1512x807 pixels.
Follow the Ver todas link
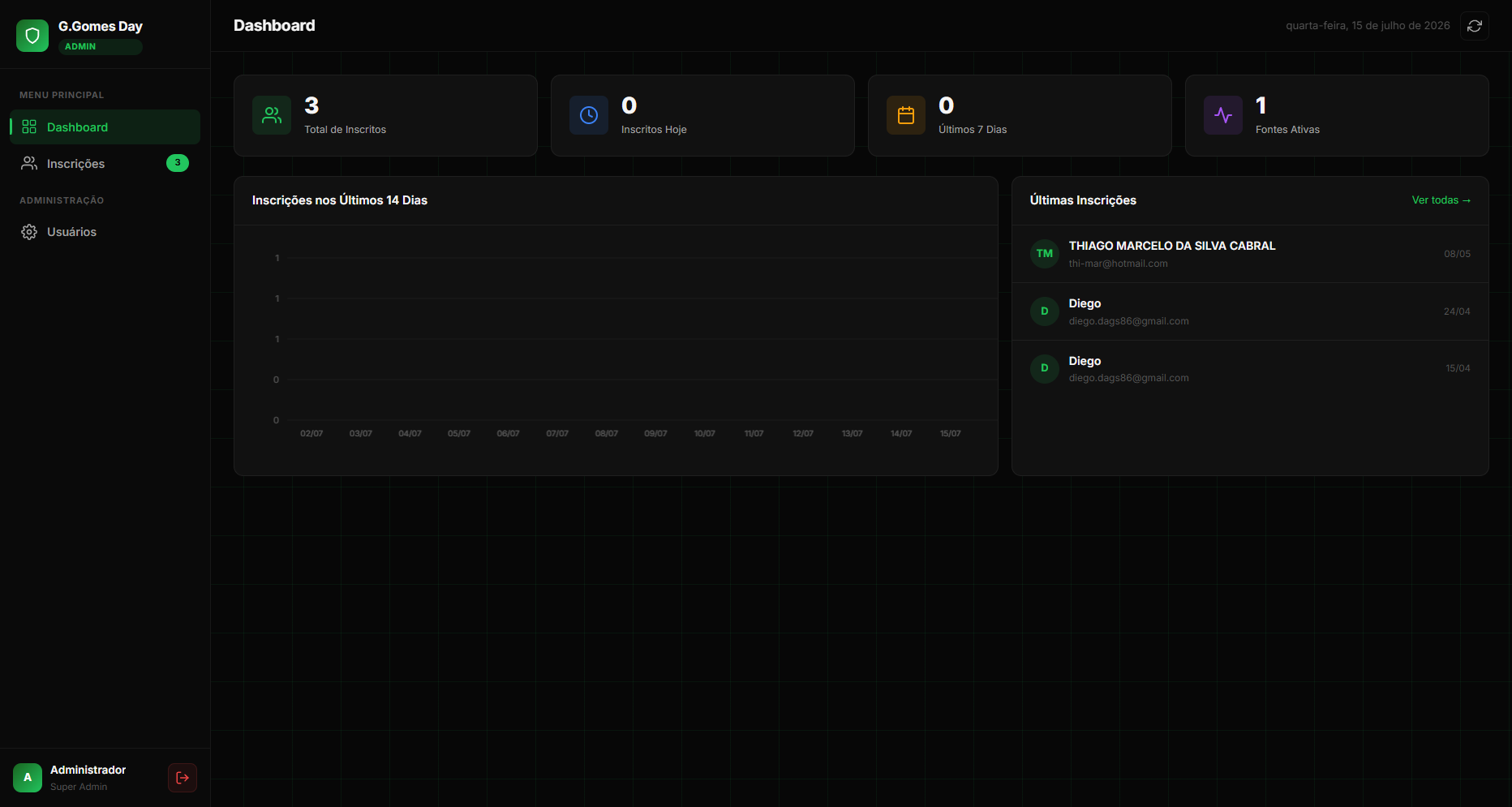pos(1441,200)
